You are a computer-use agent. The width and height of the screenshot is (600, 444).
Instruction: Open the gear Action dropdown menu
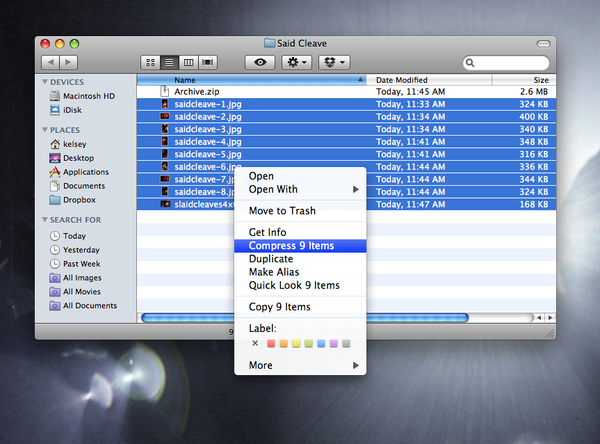(297, 62)
